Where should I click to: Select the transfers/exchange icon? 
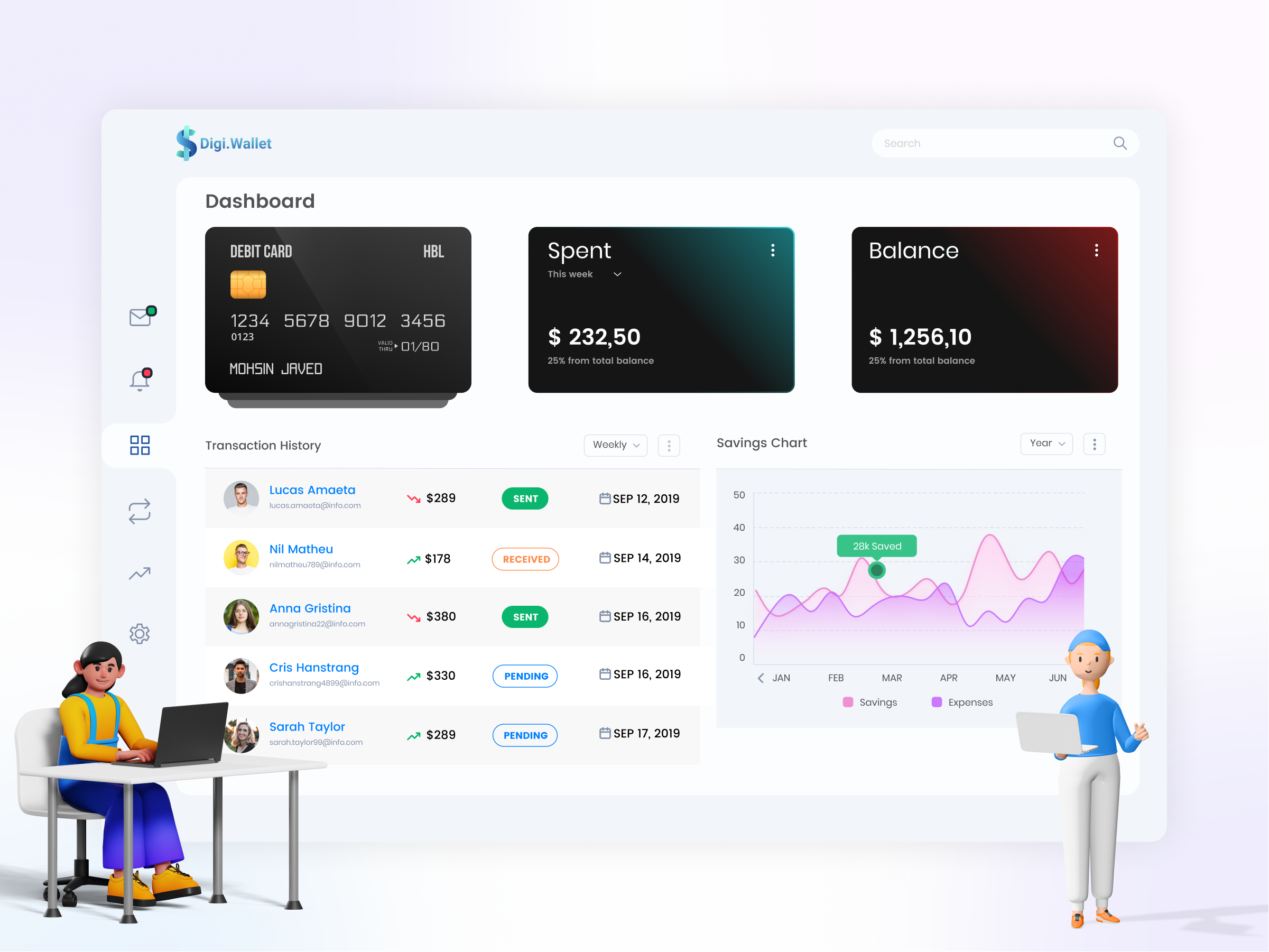[x=139, y=511]
